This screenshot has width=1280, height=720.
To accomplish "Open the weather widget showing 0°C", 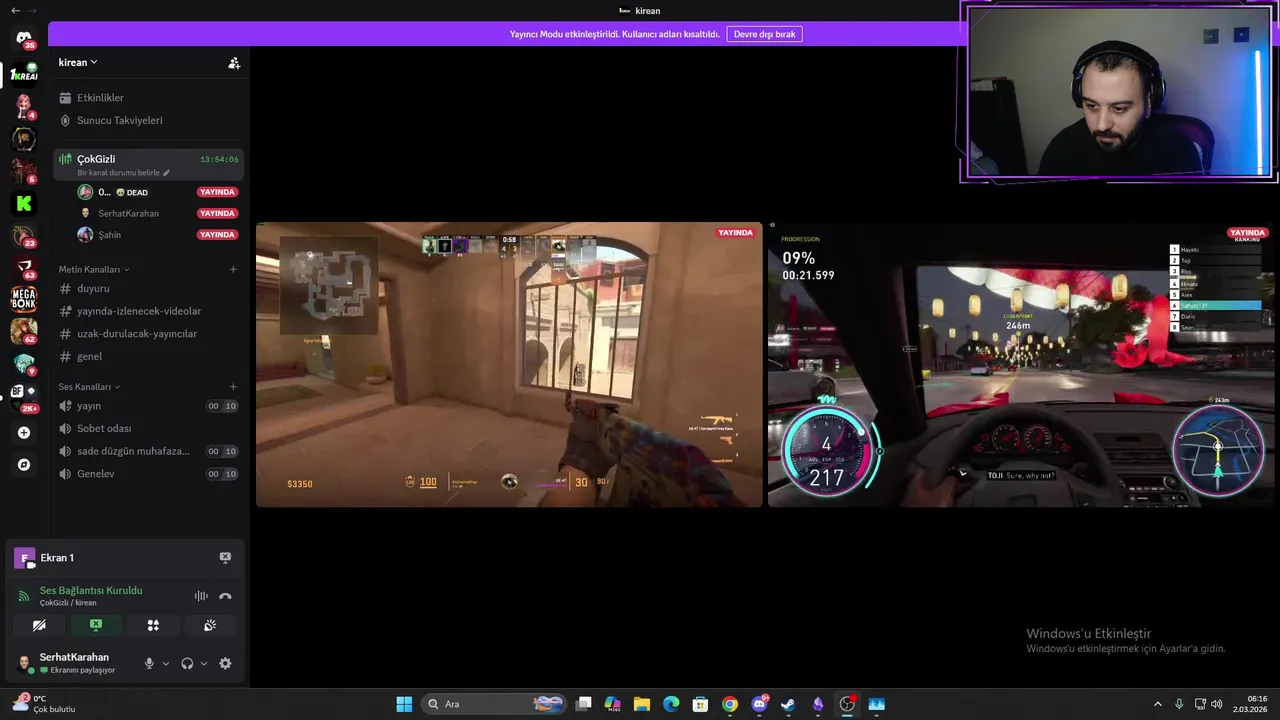I will point(44,704).
